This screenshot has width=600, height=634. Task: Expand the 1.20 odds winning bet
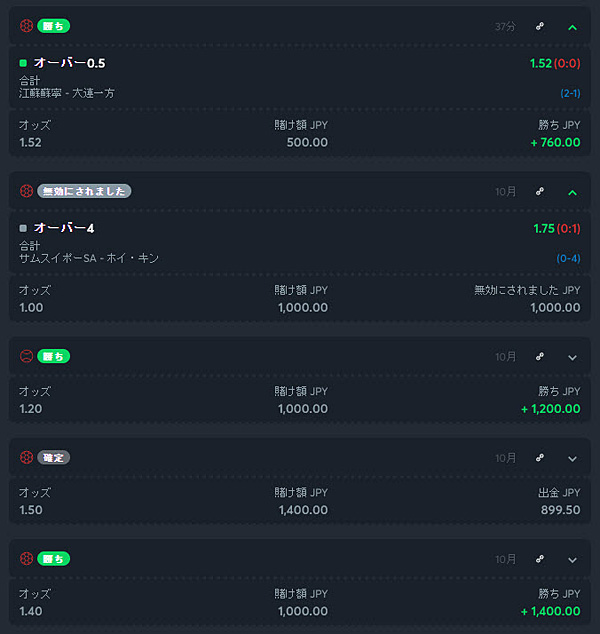pos(572,357)
